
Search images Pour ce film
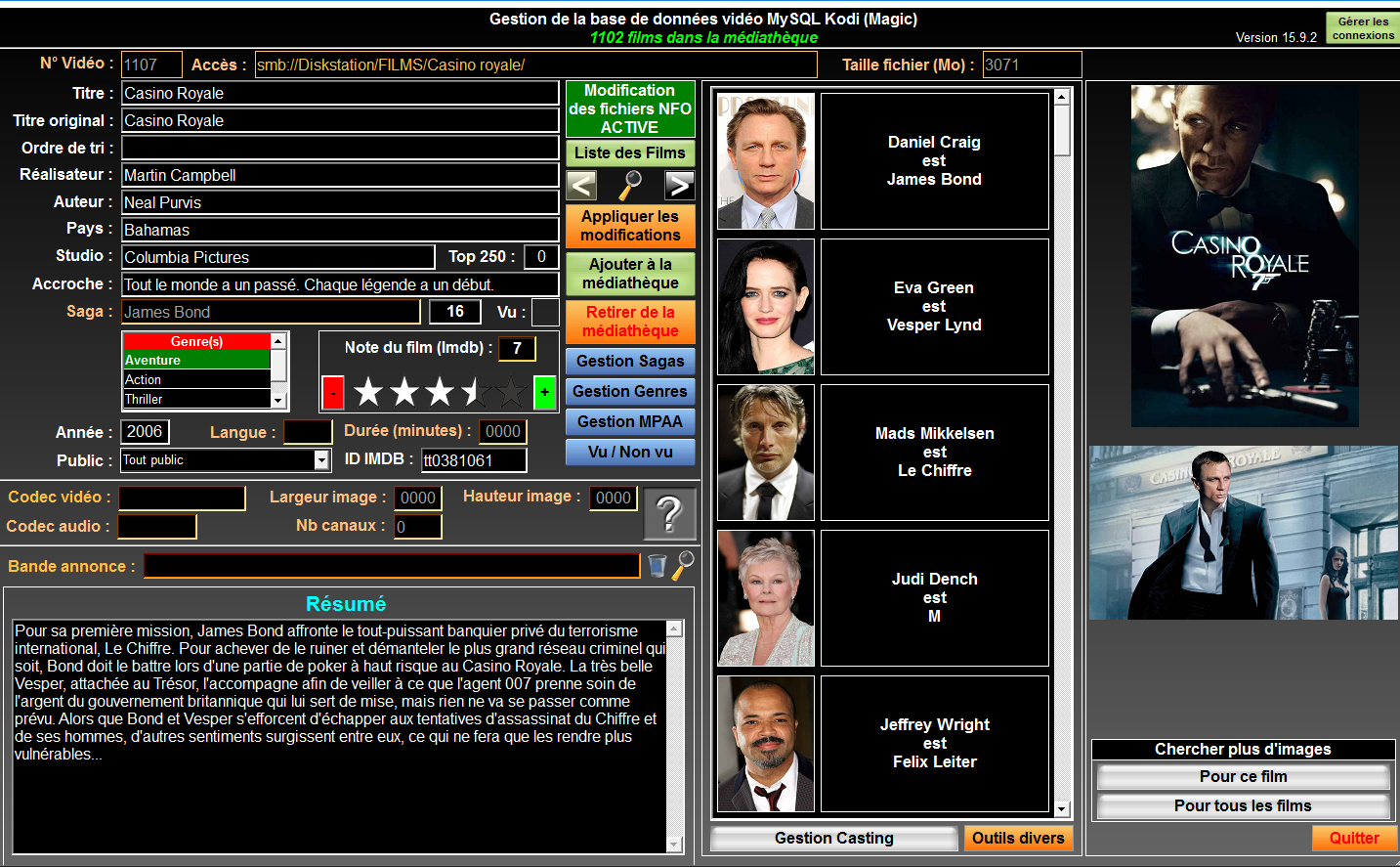click(1244, 776)
